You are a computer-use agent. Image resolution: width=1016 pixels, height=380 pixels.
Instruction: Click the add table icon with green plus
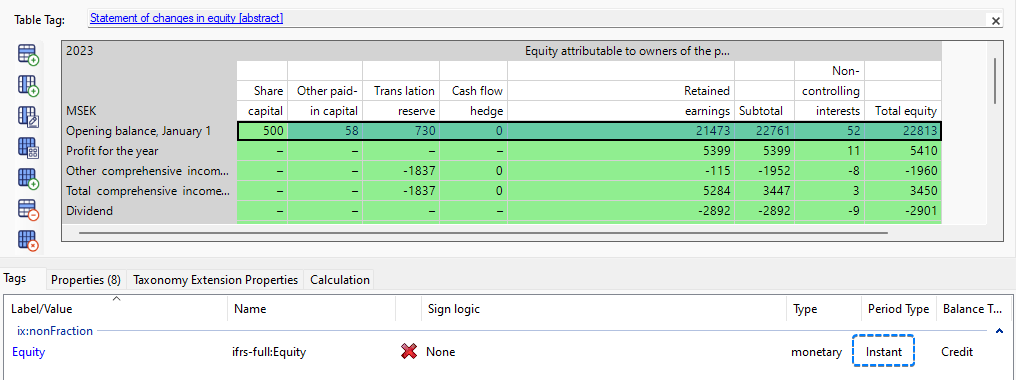pos(29,178)
